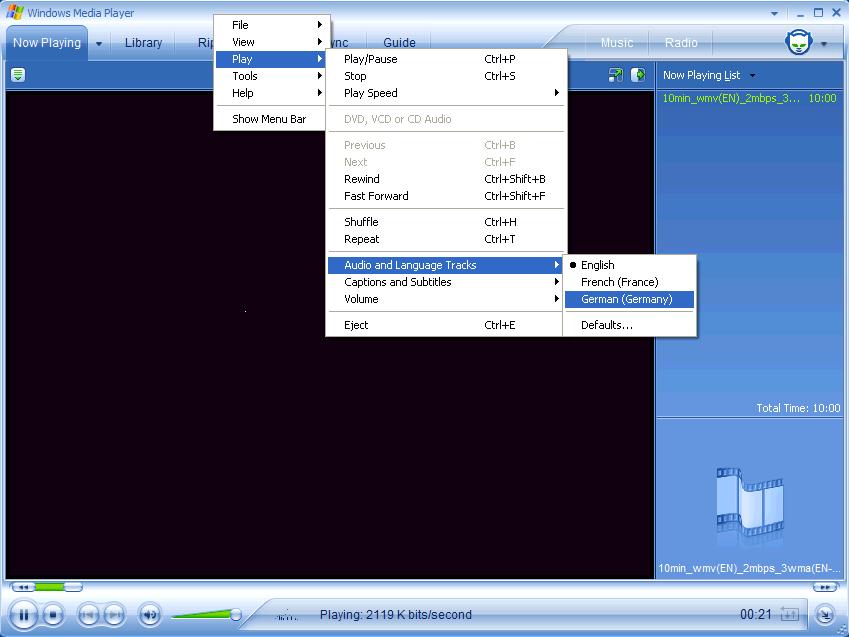Click the green Now Playing options icon
Screen dimensions: 849x637
[x=18, y=75]
